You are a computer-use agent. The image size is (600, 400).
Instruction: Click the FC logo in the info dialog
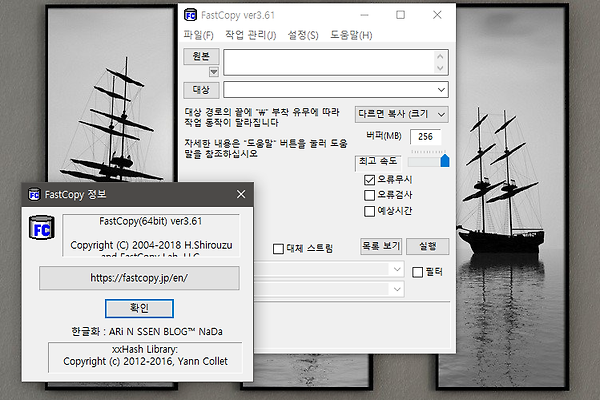point(41,230)
